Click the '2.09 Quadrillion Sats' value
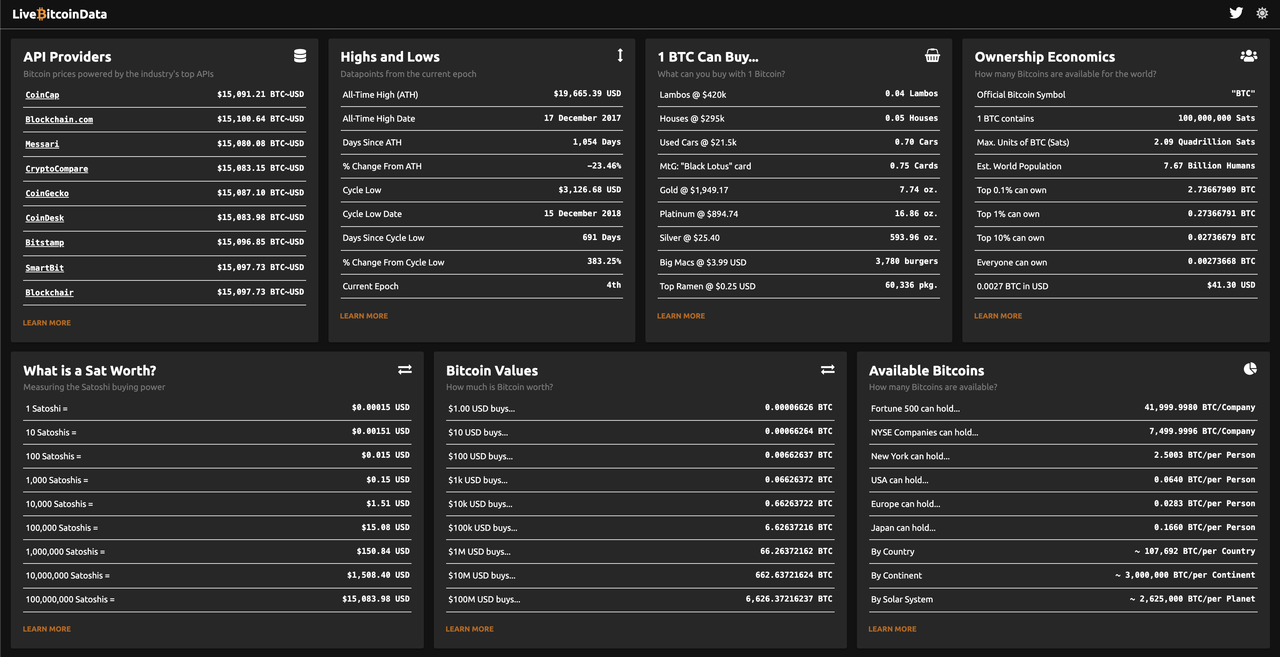The image size is (1280, 657). tap(1205, 142)
